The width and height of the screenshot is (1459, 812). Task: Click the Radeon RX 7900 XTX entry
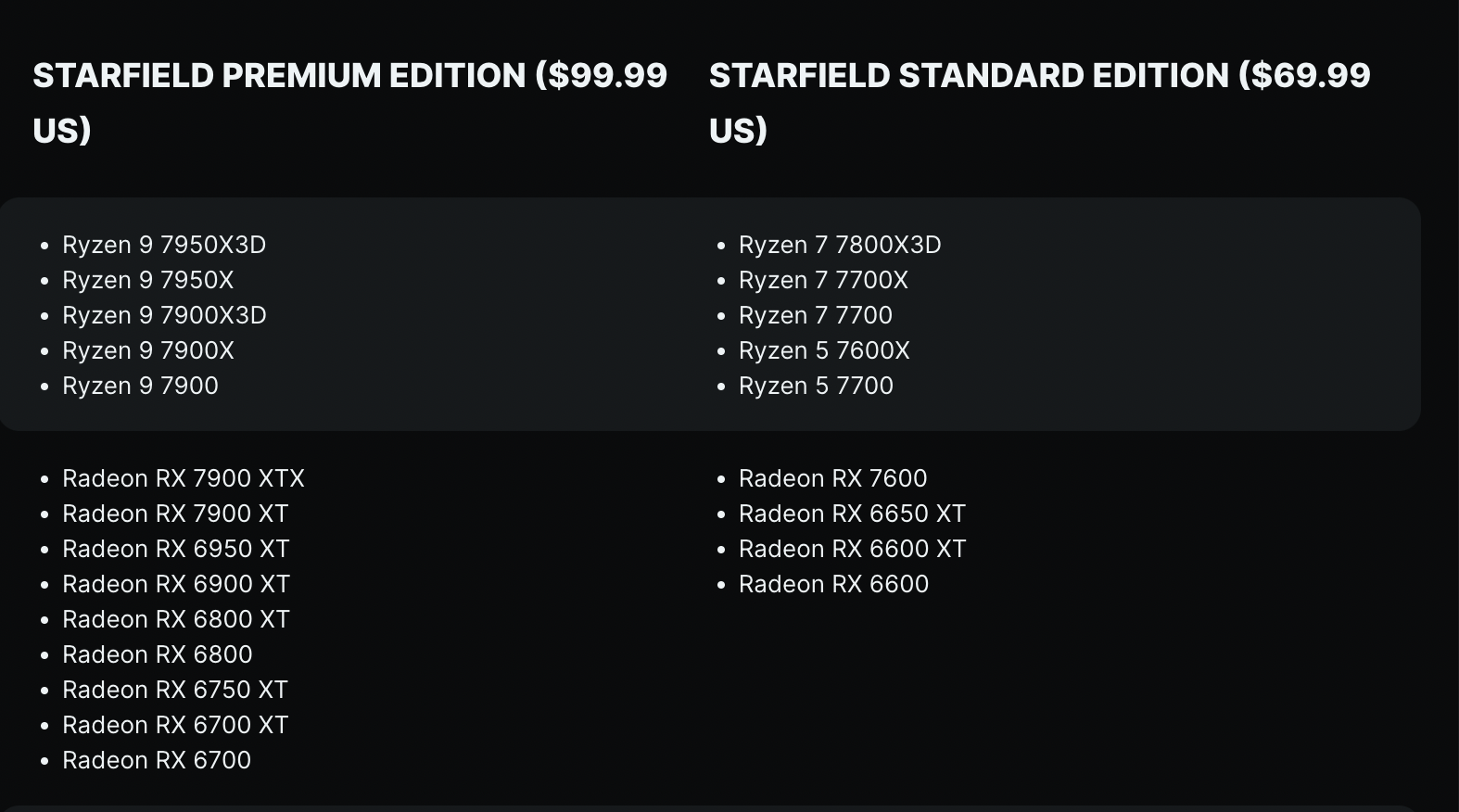[x=184, y=478]
